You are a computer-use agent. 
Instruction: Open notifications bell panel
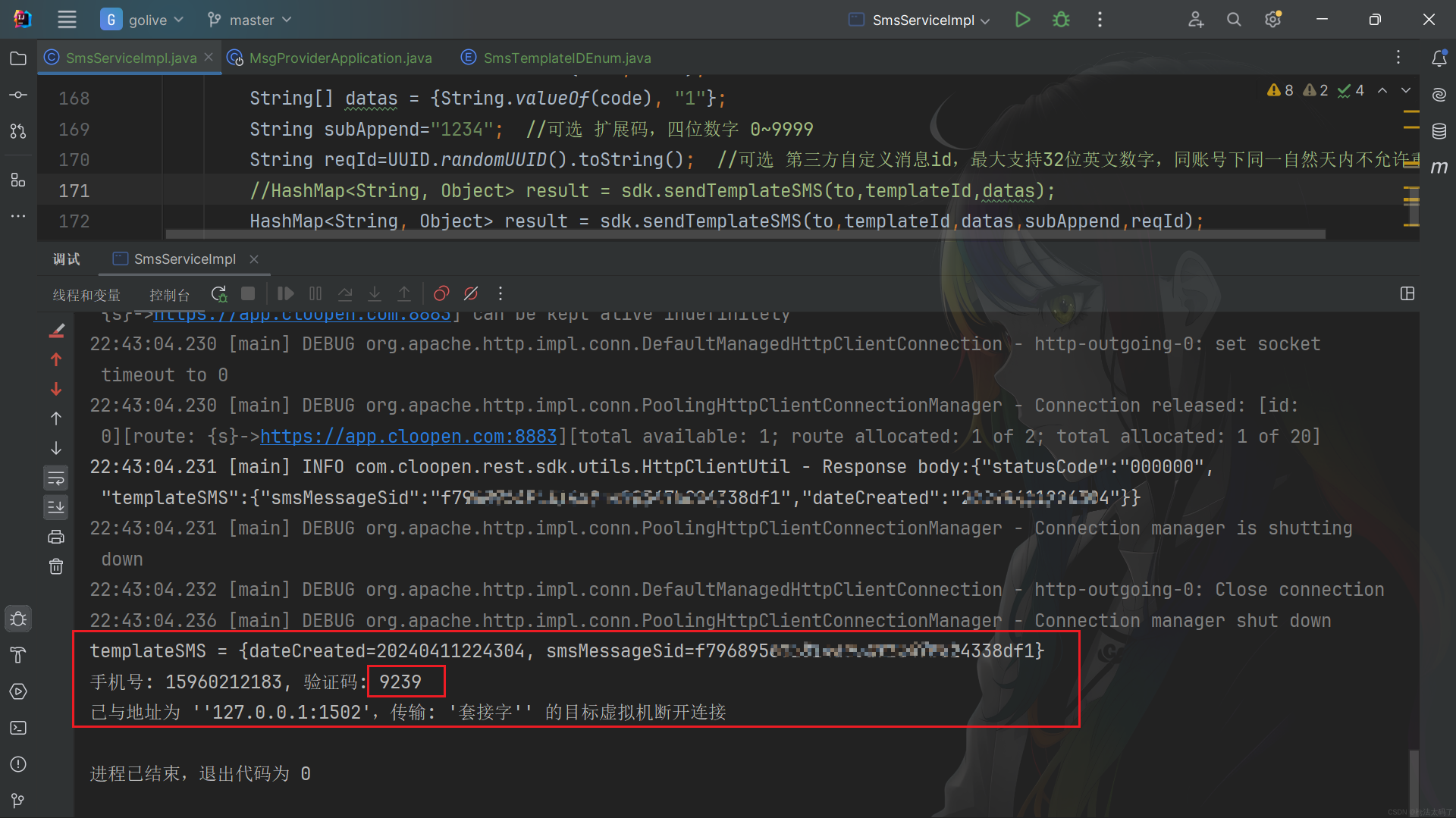(1439, 58)
